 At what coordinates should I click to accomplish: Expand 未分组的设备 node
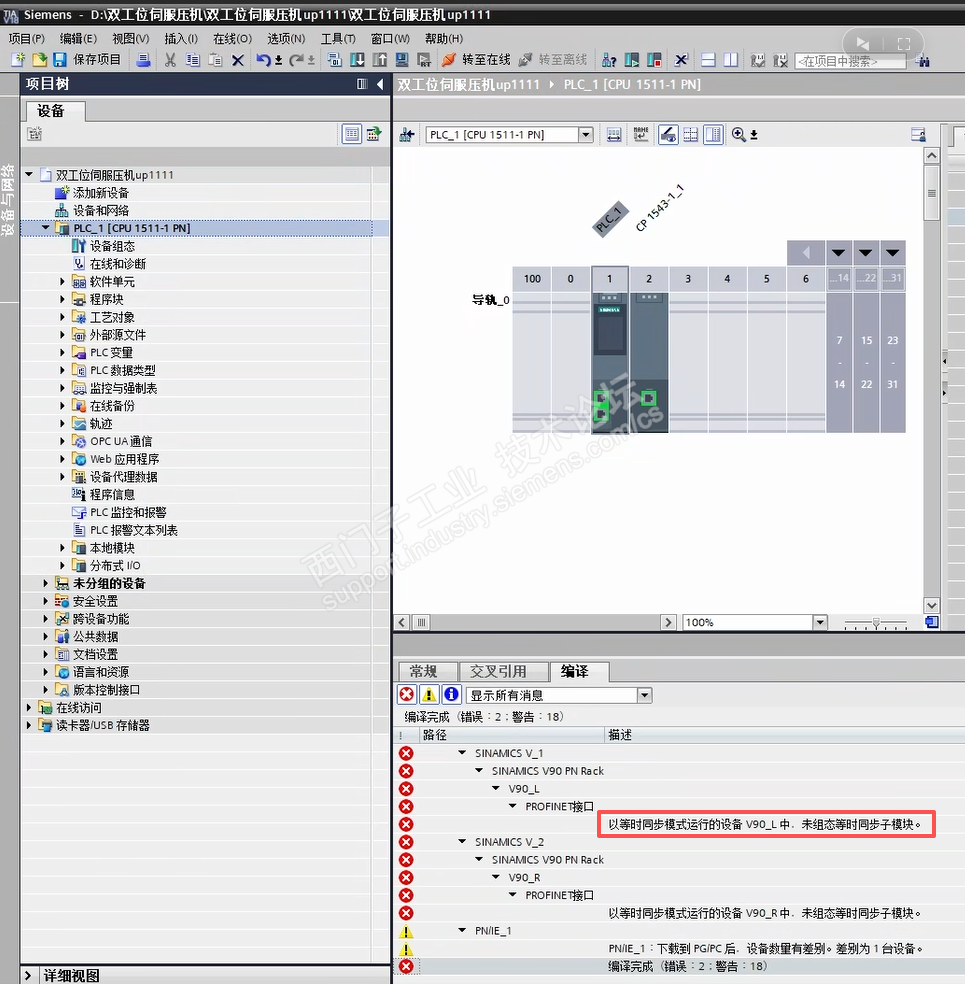[x=45, y=583]
